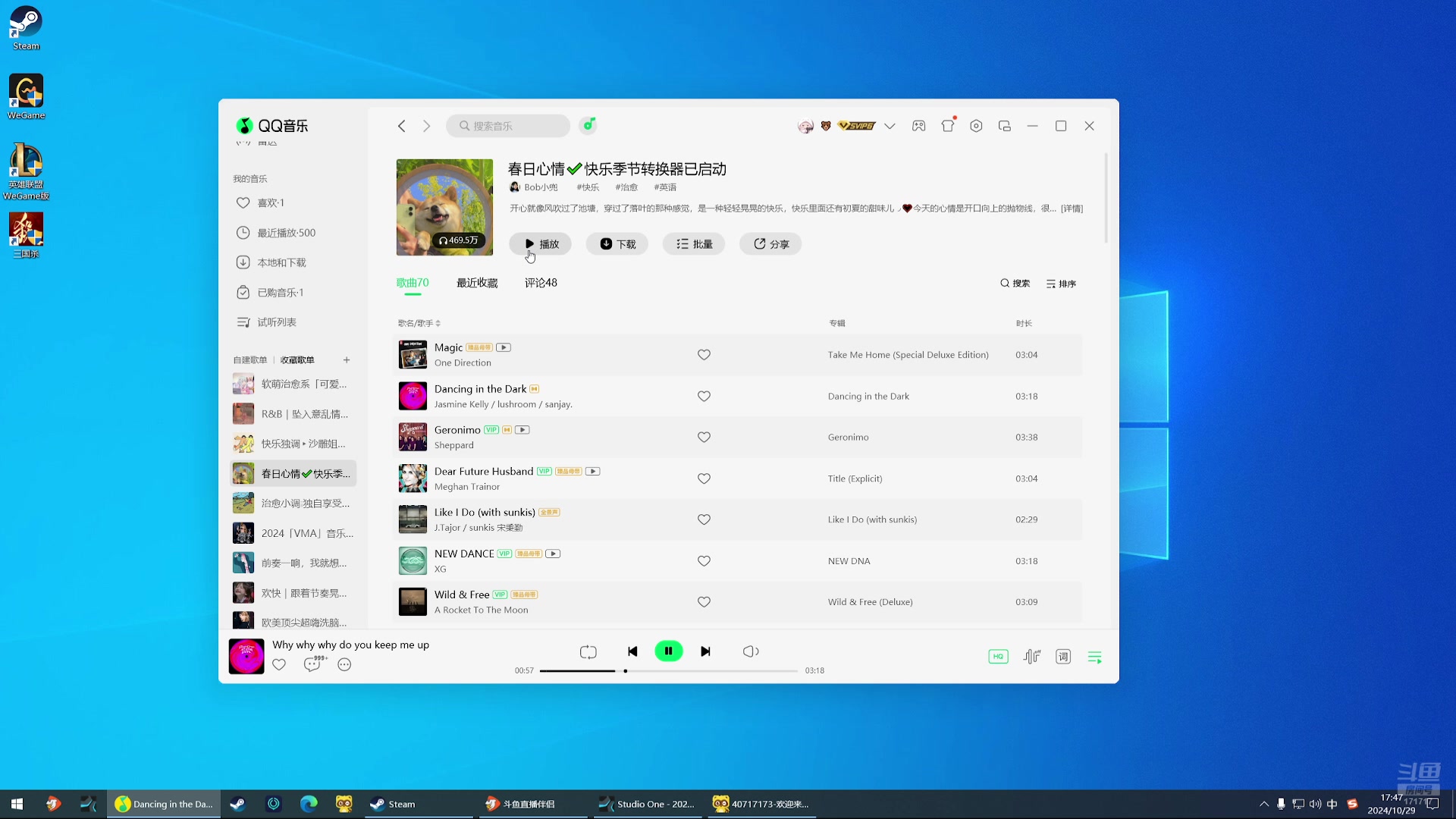Image resolution: width=1456 pixels, height=819 pixels.
Task: Open the play queue list icon
Action: tap(1094, 657)
